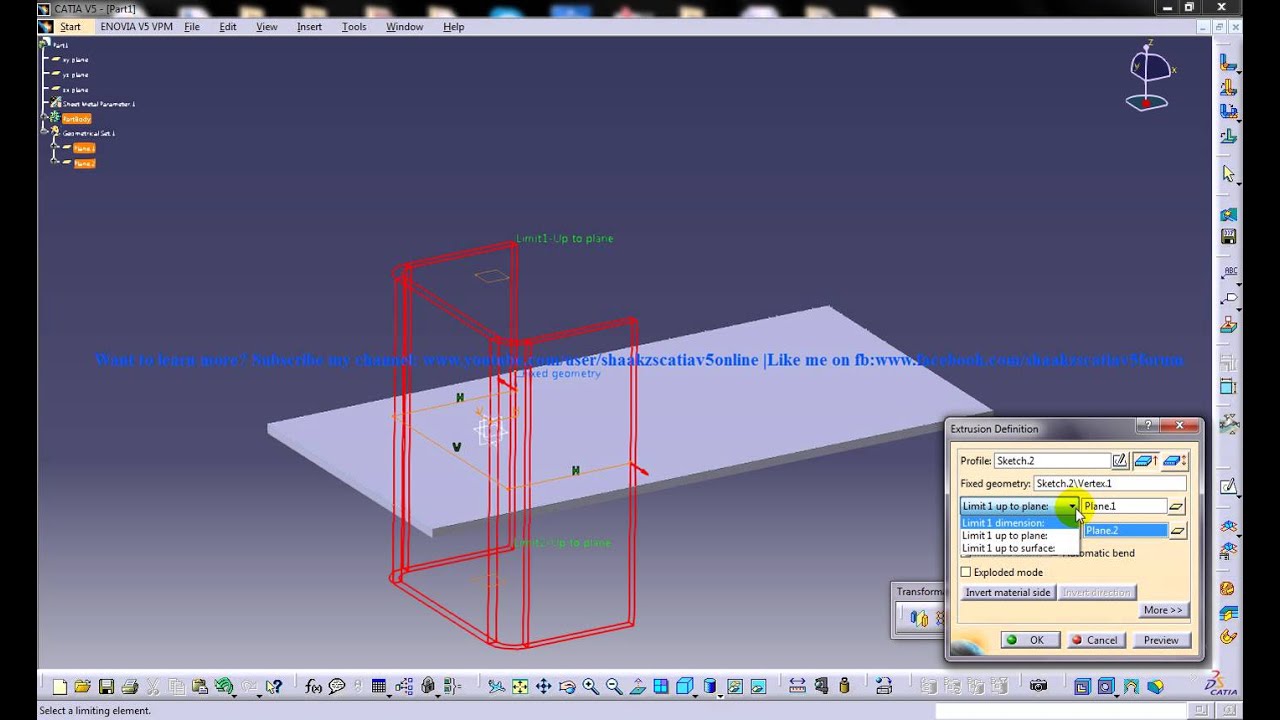Toggle the one-direction thickness icon next to profile
Screen dimensions: 1280x720
pos(1145,460)
